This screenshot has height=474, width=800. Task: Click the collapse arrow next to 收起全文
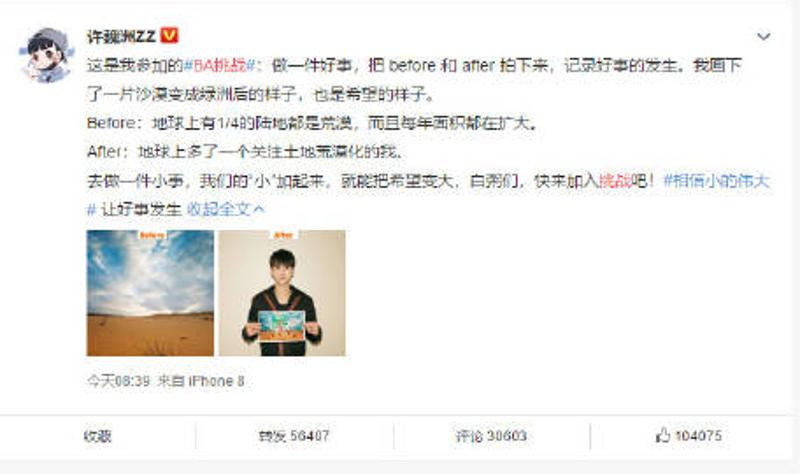coord(259,209)
